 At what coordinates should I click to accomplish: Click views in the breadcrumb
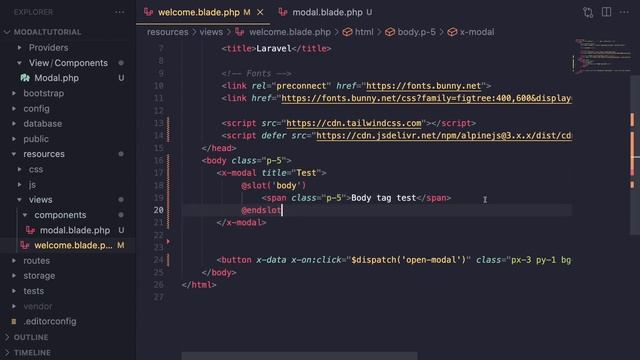(211, 32)
